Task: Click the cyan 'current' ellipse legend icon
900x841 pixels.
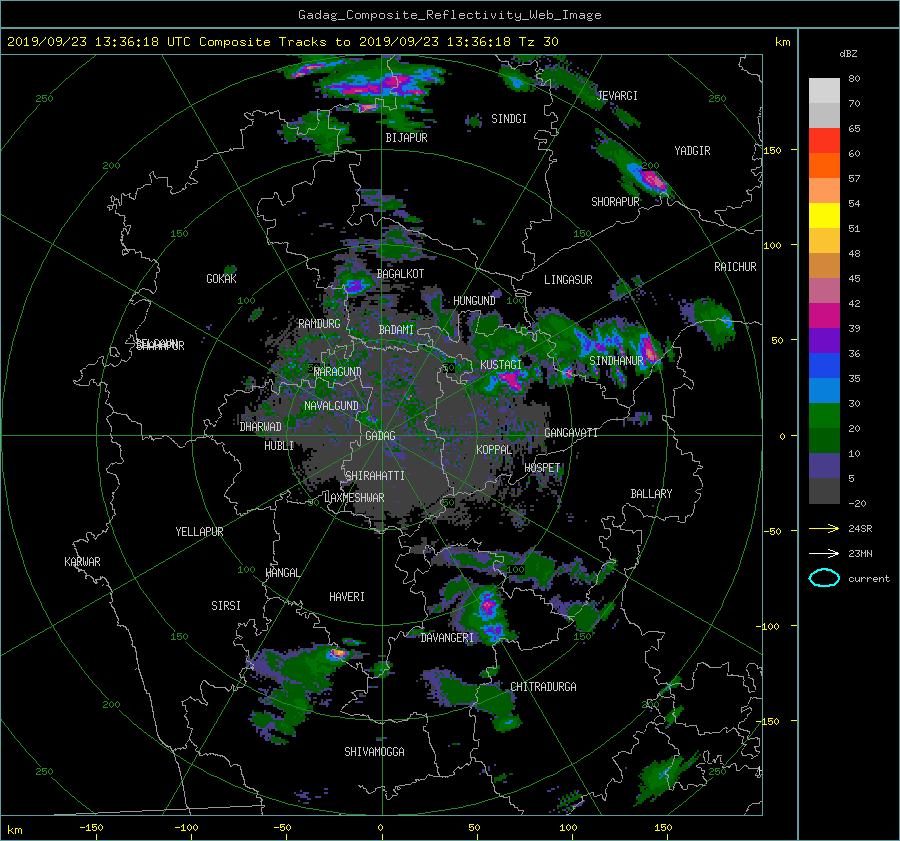Action: (x=824, y=578)
